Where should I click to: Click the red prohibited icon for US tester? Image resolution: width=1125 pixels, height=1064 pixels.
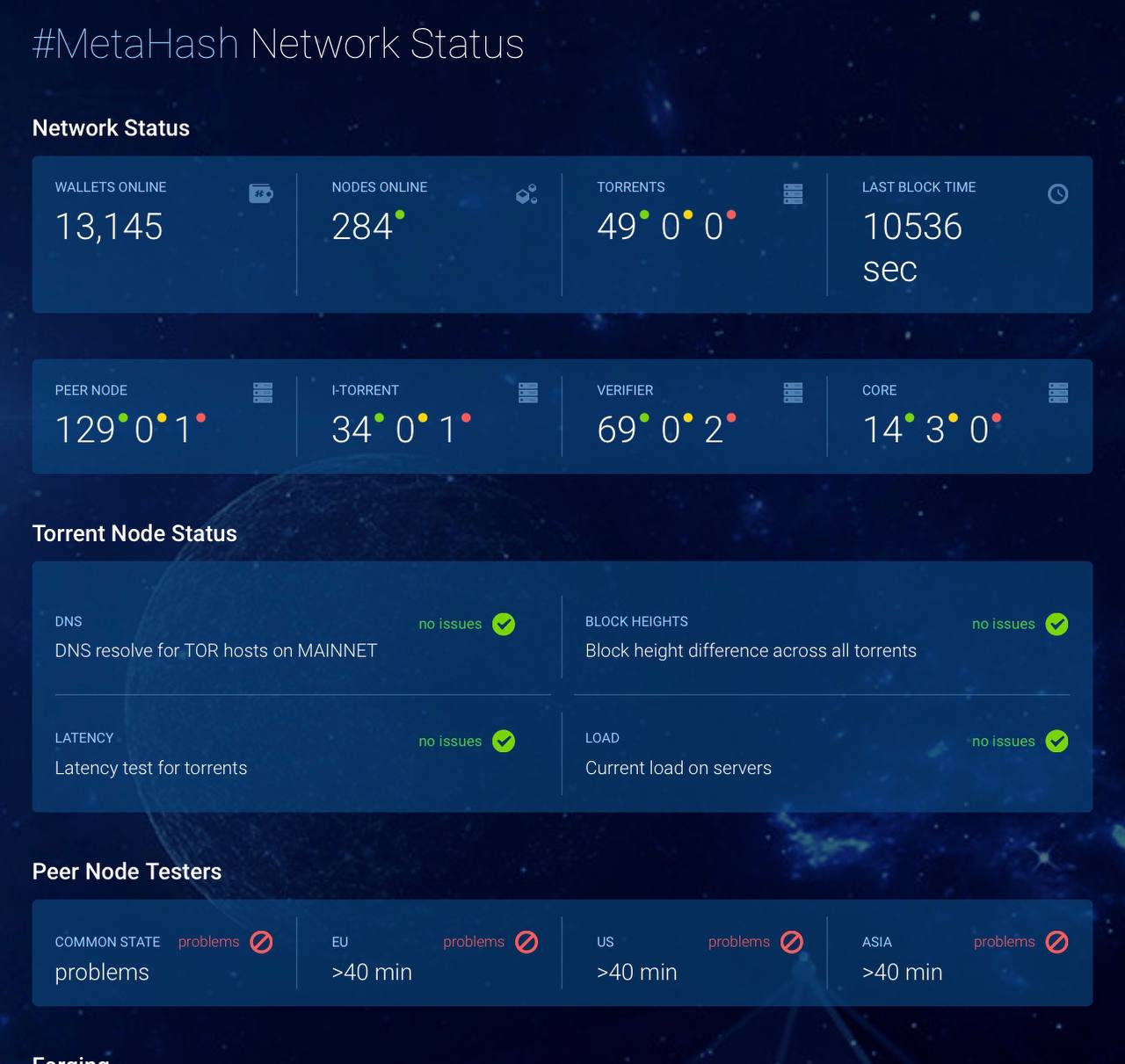792,942
